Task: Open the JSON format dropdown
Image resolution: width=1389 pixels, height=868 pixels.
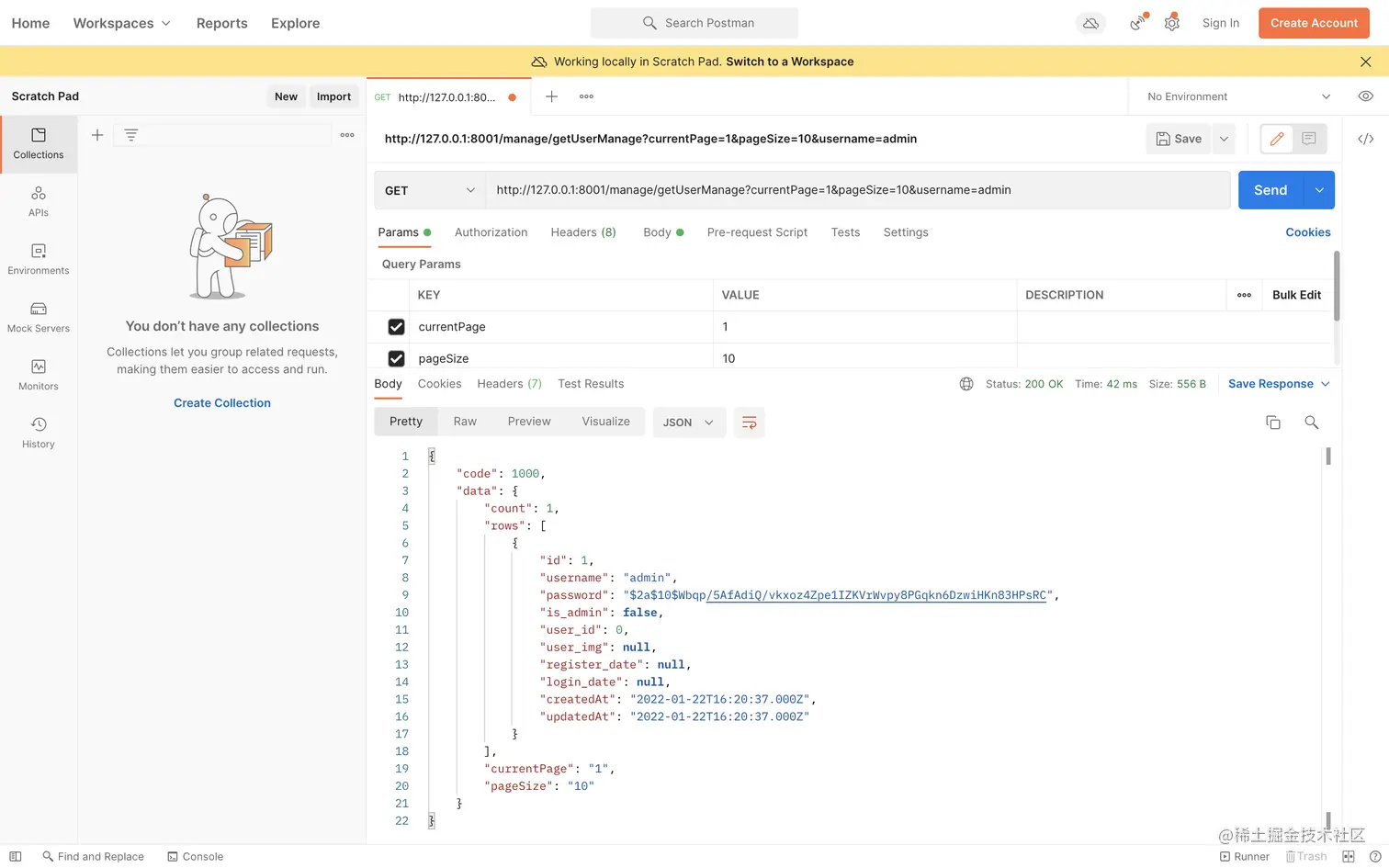Action: [689, 423]
